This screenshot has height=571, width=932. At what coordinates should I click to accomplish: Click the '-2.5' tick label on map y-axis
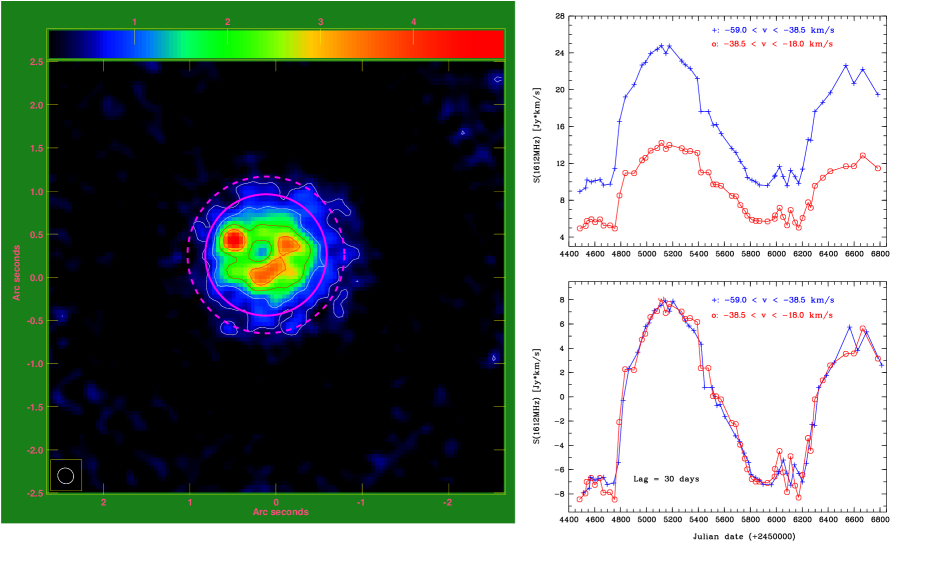tap(35, 493)
